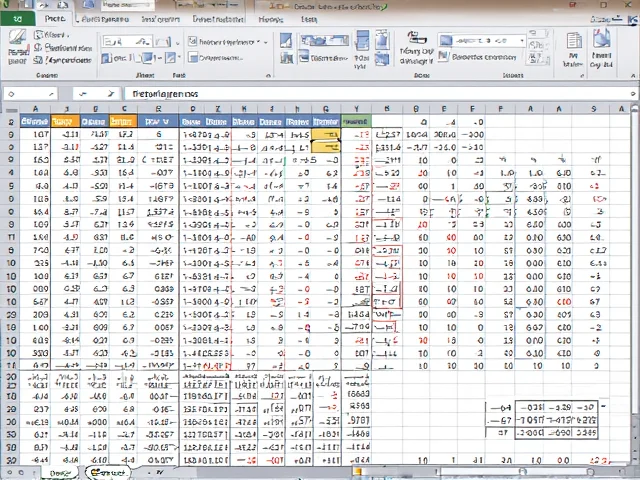The image size is (640, 480).
Task: Collapse the ribbon with the bottom-right chevron
Action: pos(633,76)
